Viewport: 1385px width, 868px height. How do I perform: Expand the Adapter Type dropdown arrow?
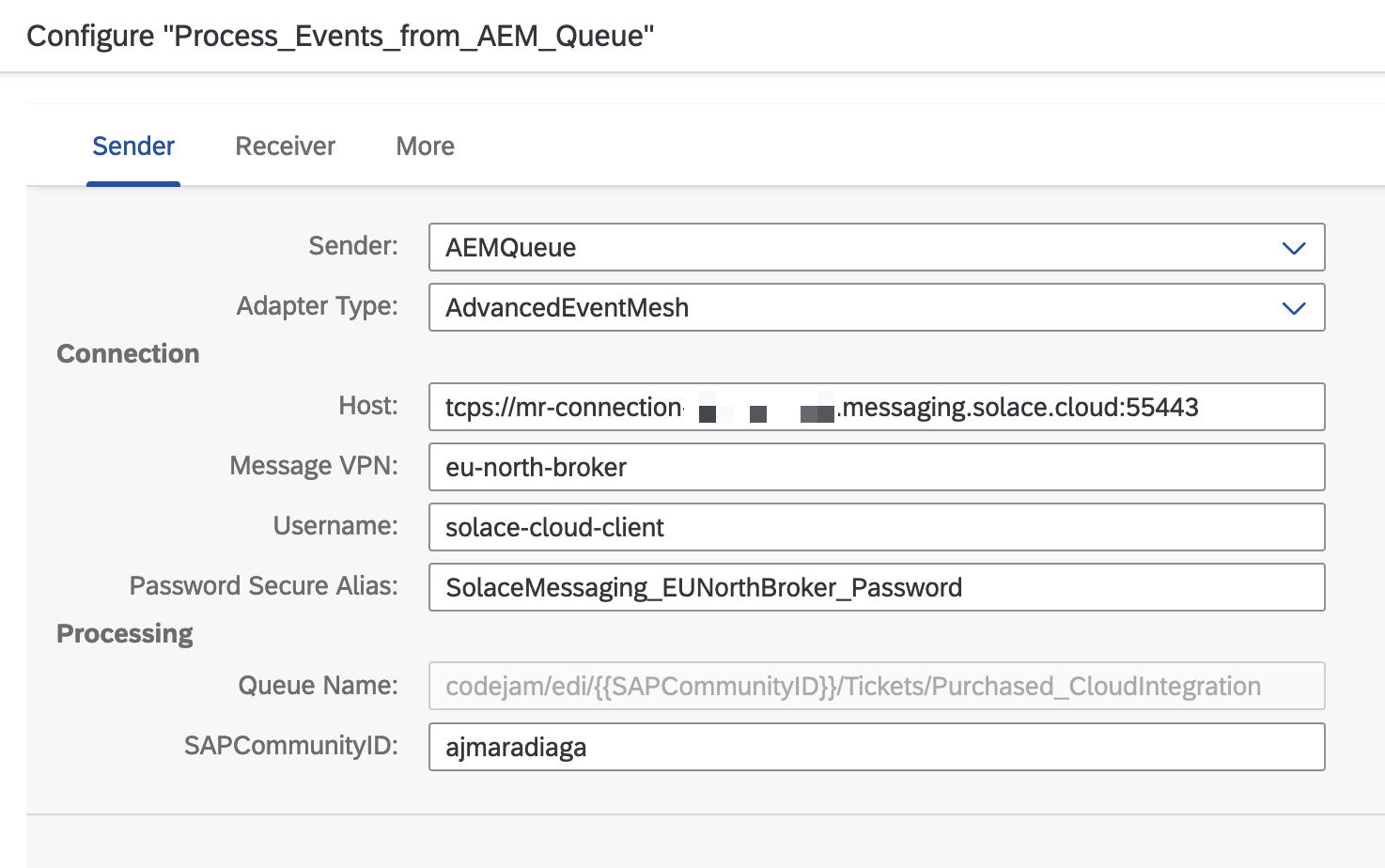pyautogui.click(x=1294, y=308)
